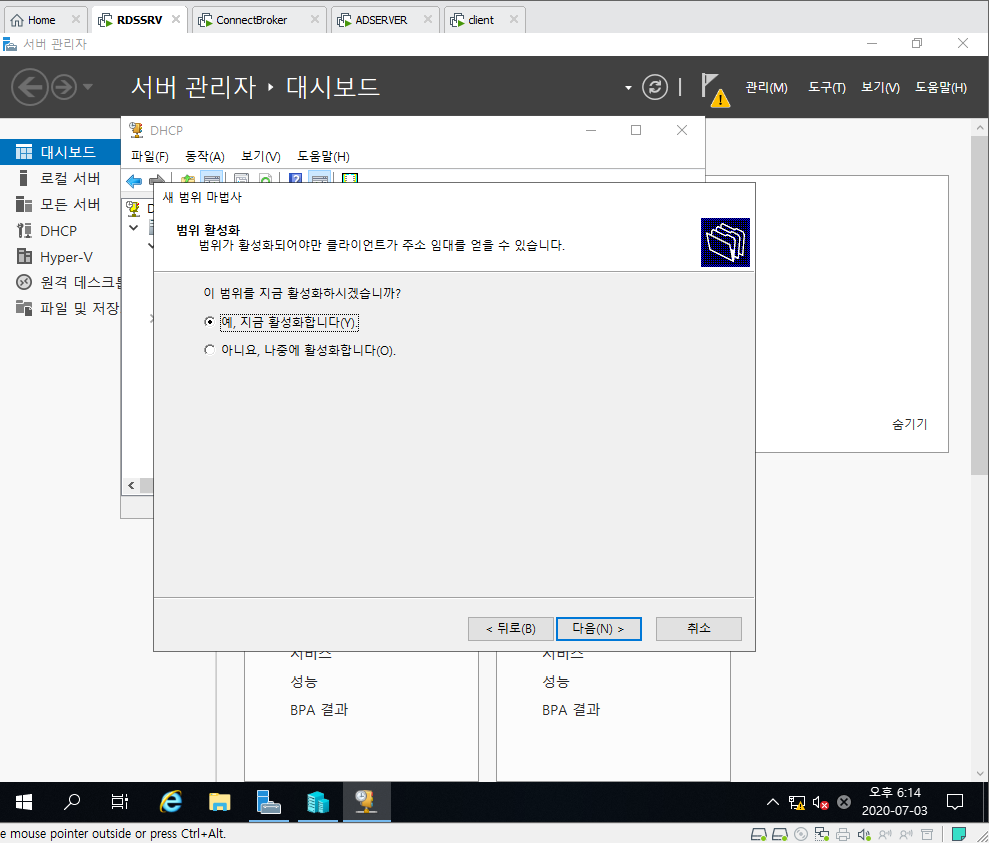Image resolution: width=989 pixels, height=843 pixels.
Task: Open 도움말(H) menu in DHCP window
Action: [x=323, y=156]
